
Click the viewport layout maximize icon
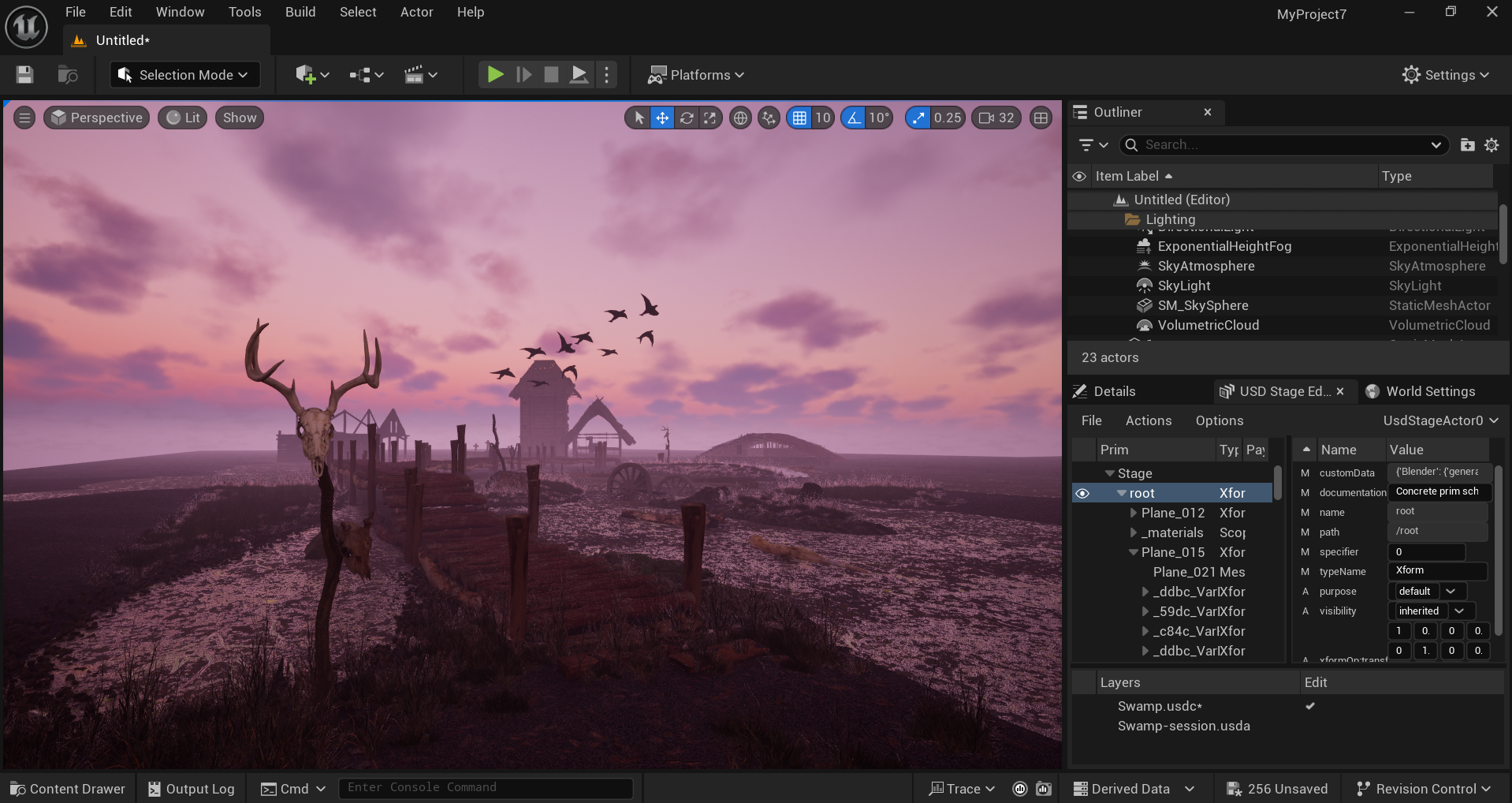coord(1041,118)
